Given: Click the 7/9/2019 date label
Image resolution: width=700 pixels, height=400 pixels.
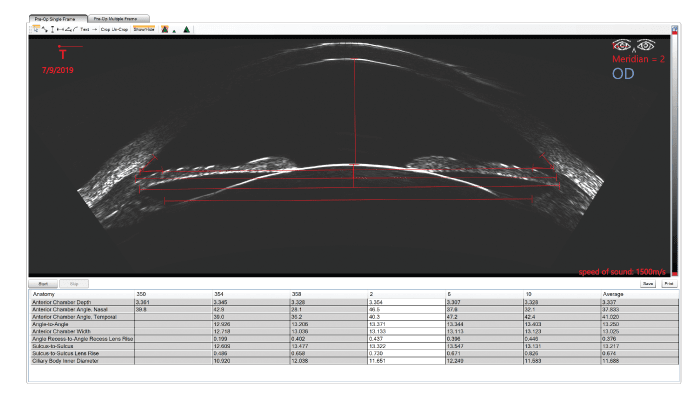Looking at the screenshot, I should (x=58, y=70).
